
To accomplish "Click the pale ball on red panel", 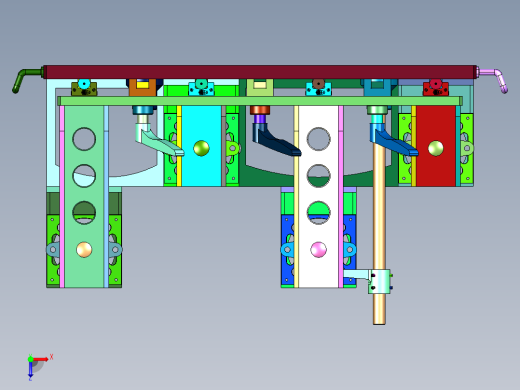I will coord(436,148).
